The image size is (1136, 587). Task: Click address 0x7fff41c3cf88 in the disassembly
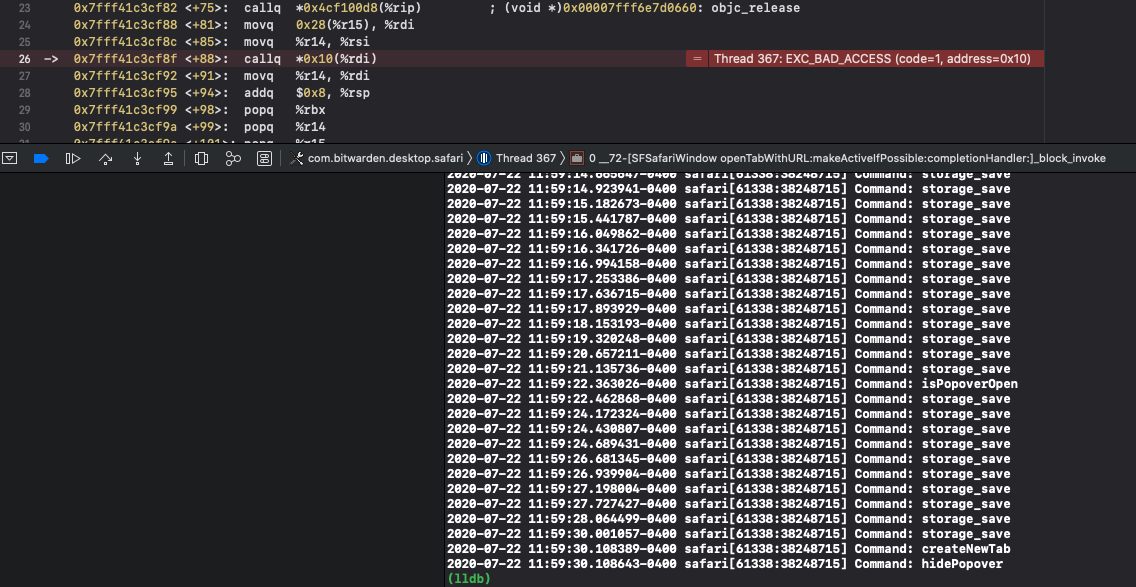click(x=125, y=25)
